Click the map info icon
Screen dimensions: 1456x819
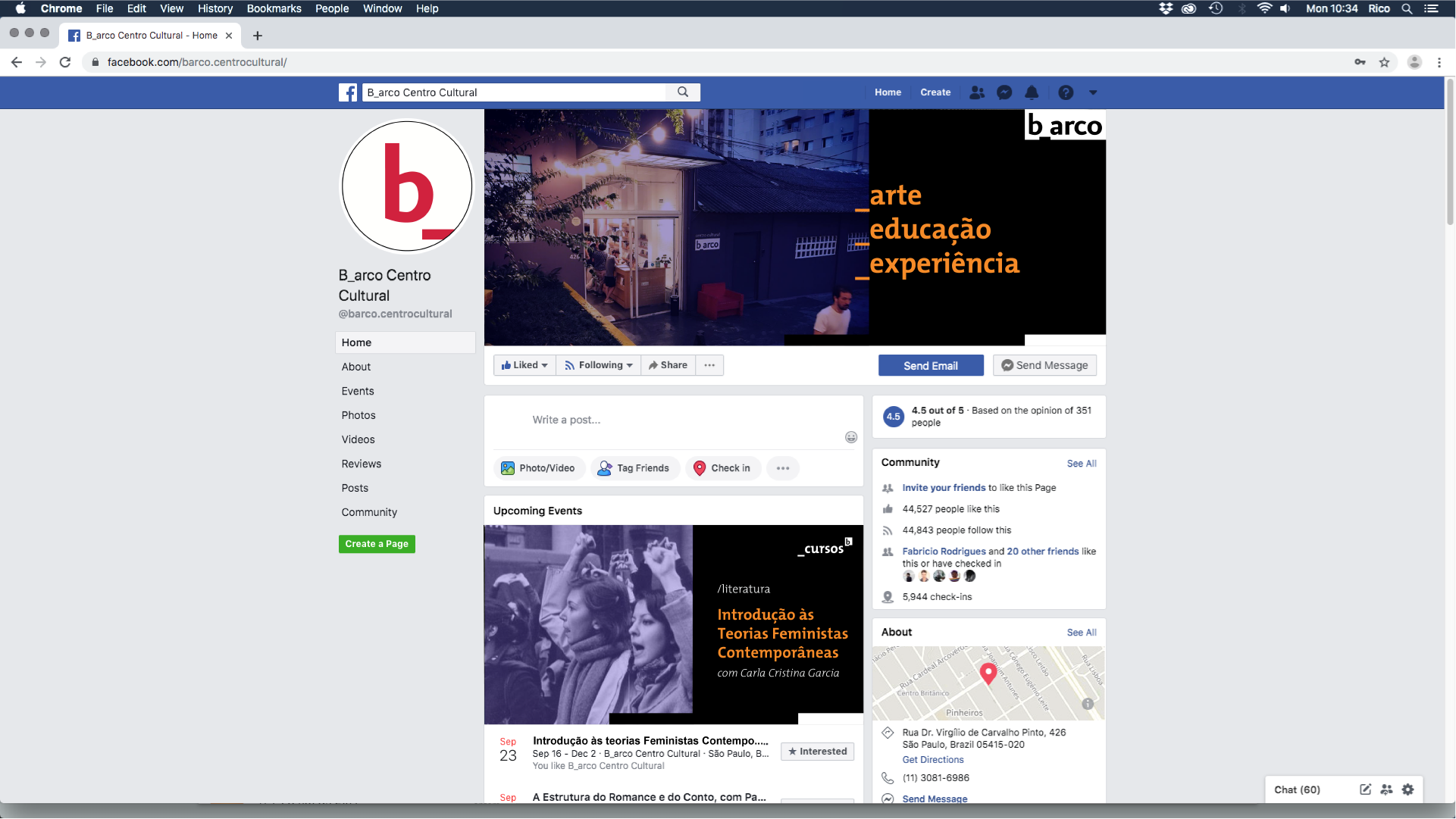(x=1088, y=704)
